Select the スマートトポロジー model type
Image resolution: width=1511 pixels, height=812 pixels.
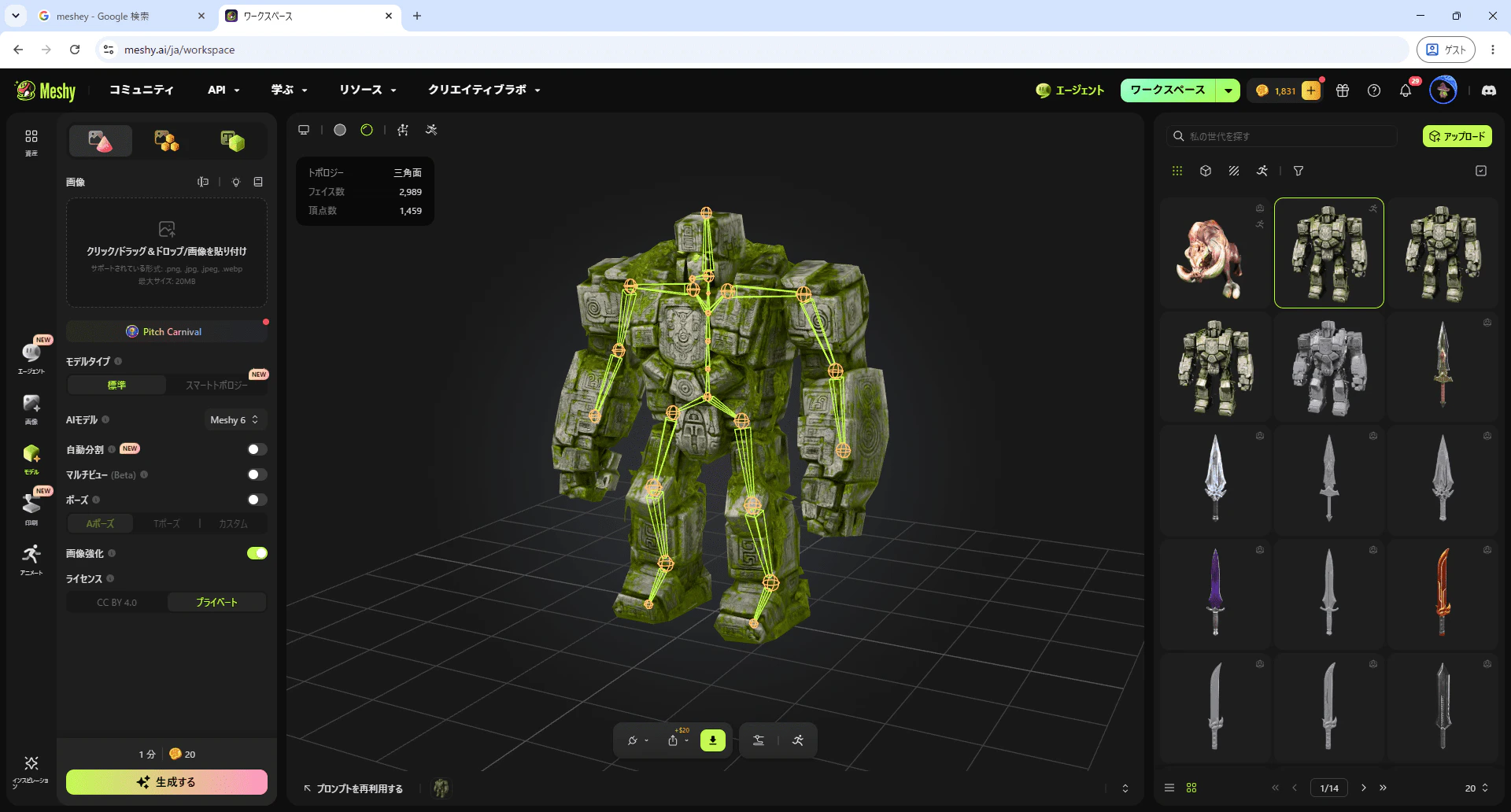[216, 385]
